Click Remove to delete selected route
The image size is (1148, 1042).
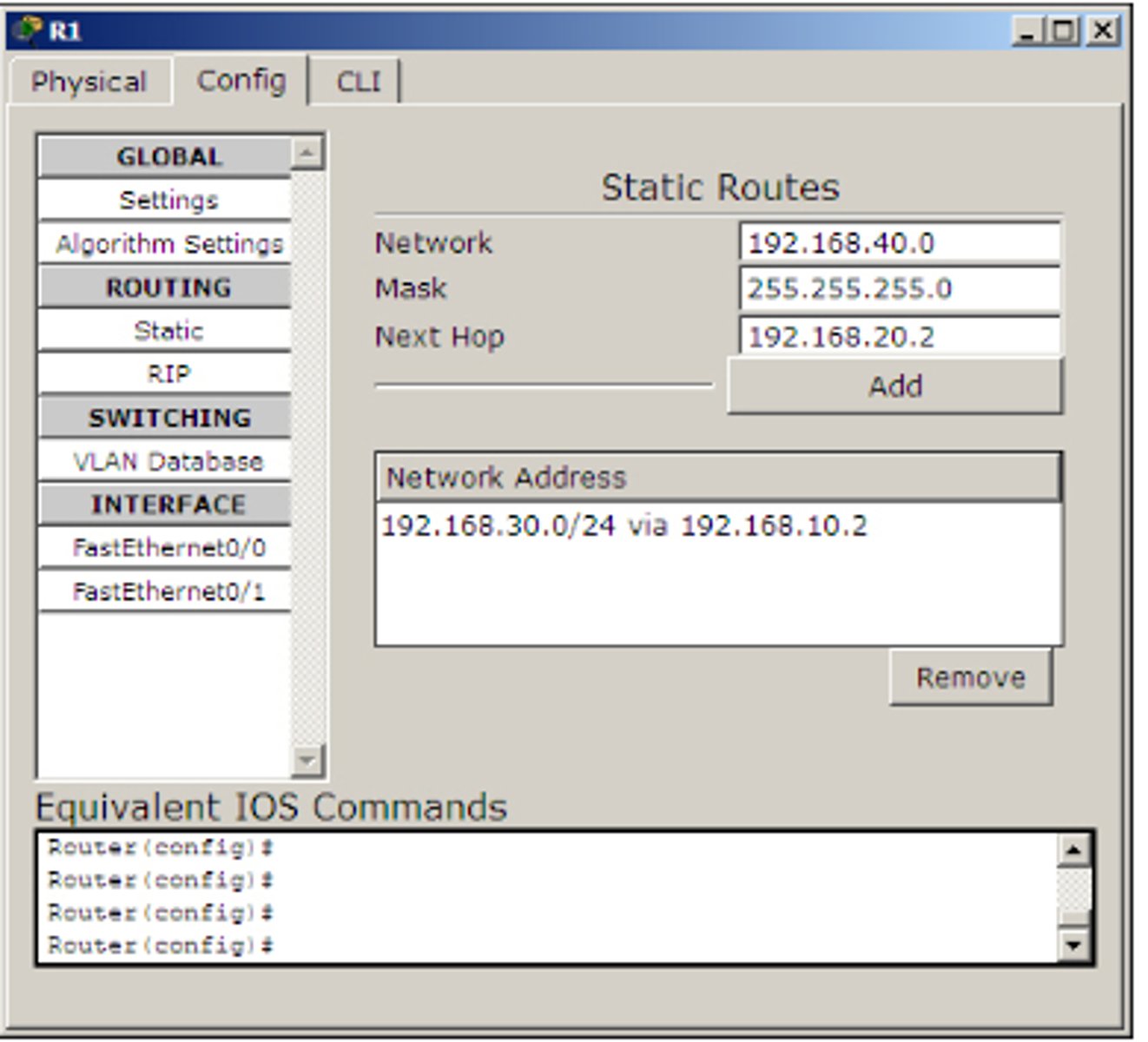[971, 677]
